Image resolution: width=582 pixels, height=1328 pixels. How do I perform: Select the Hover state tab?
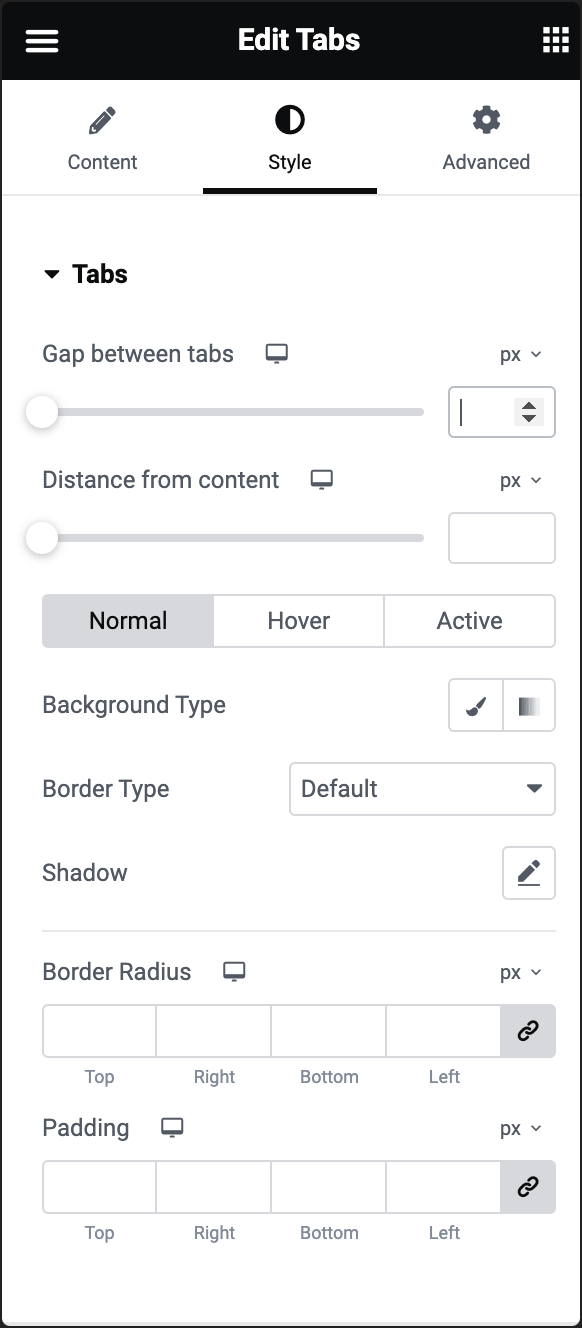[x=298, y=620]
